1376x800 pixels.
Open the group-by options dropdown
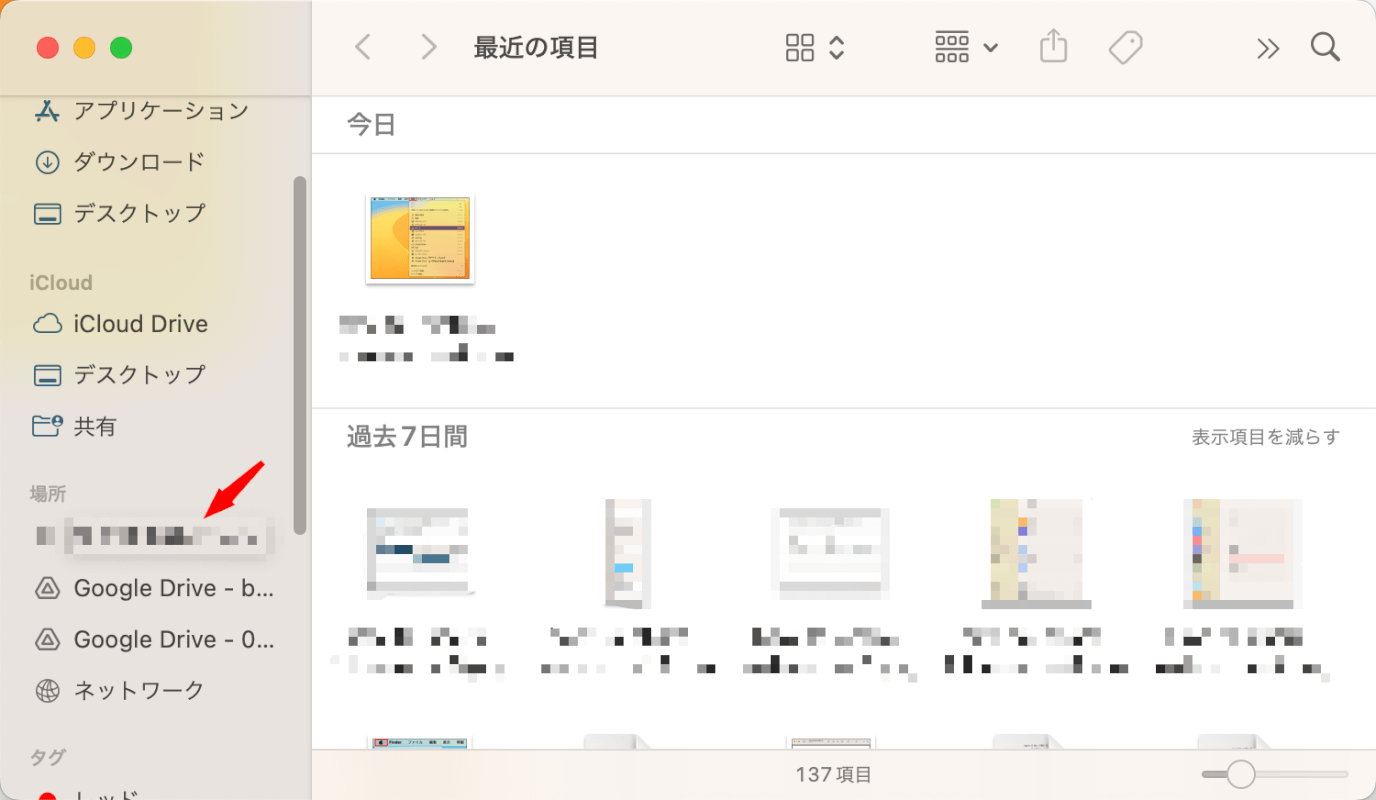(x=966, y=47)
